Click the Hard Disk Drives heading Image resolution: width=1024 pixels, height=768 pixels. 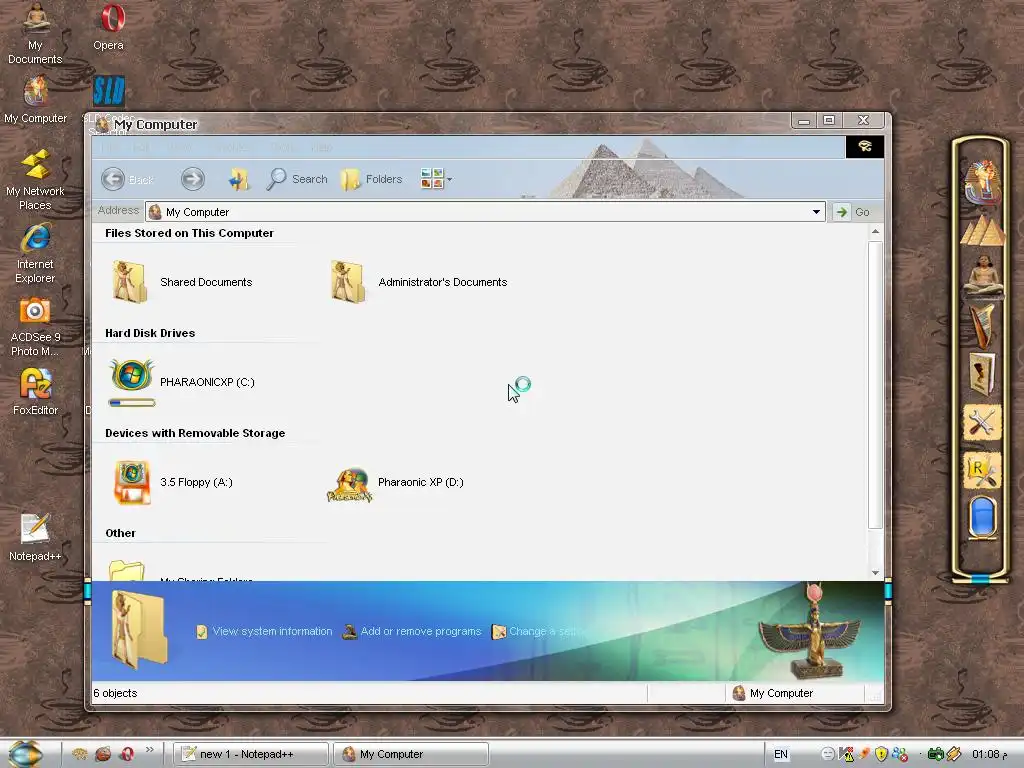(150, 333)
